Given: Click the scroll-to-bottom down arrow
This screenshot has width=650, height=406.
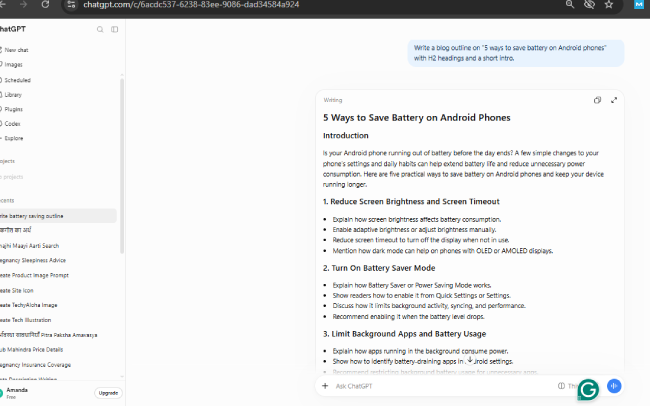Looking at the screenshot, I should click(x=470, y=360).
